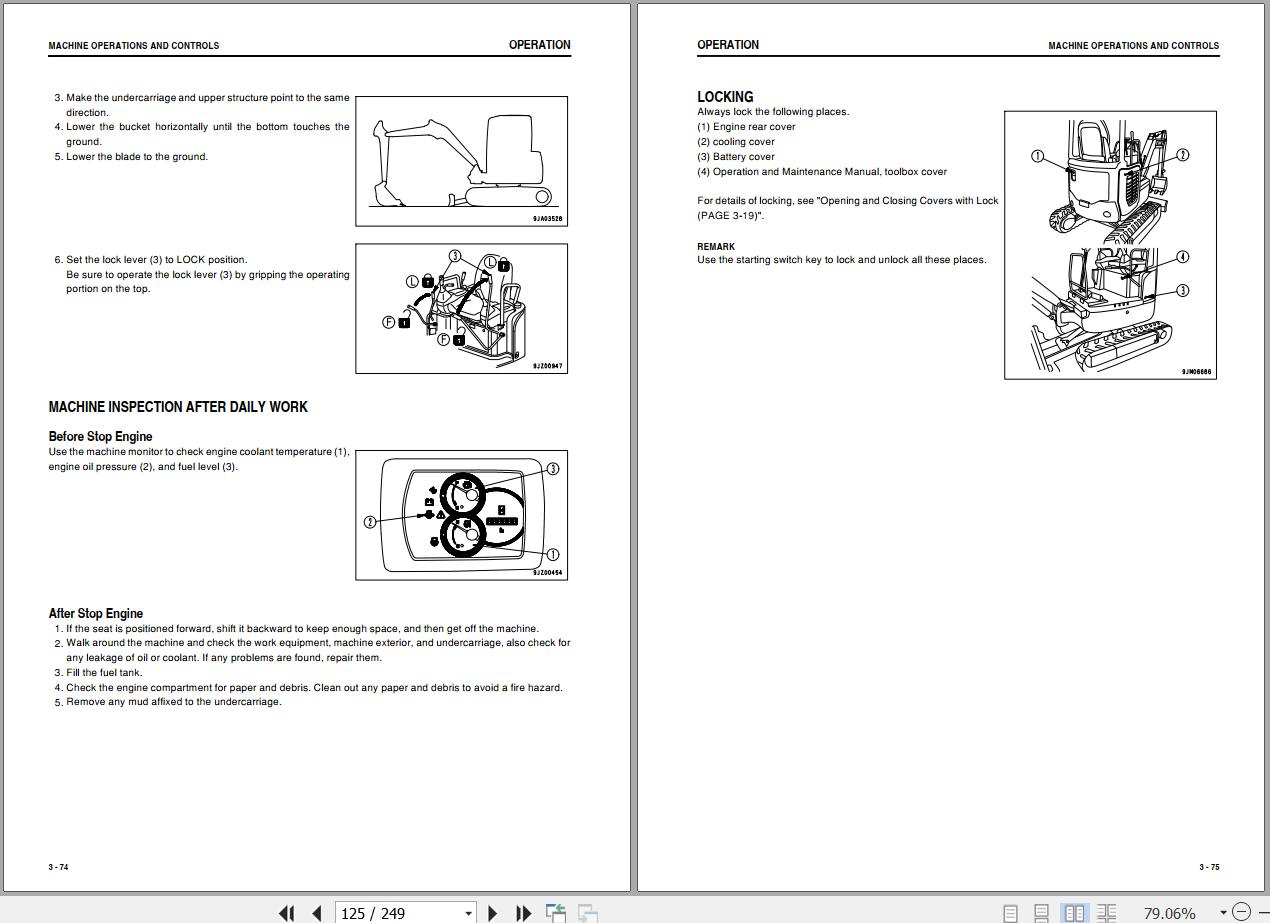This screenshot has height=923, width=1270.
Task: Click the After Stop Engine subheading
Action: click(96, 613)
